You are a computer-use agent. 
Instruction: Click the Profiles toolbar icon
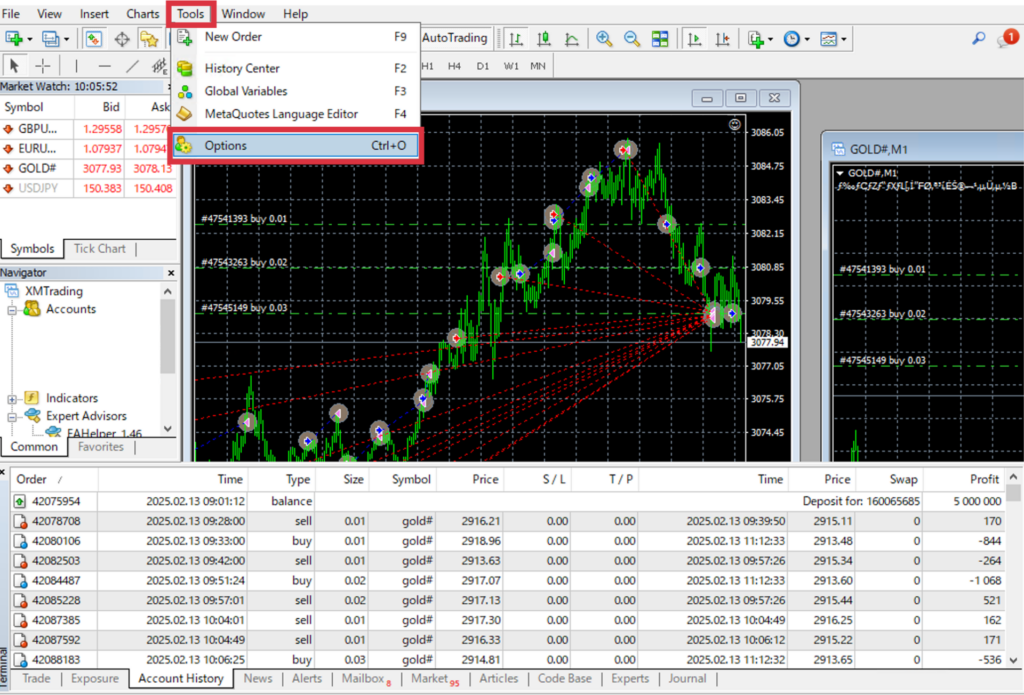(50, 39)
